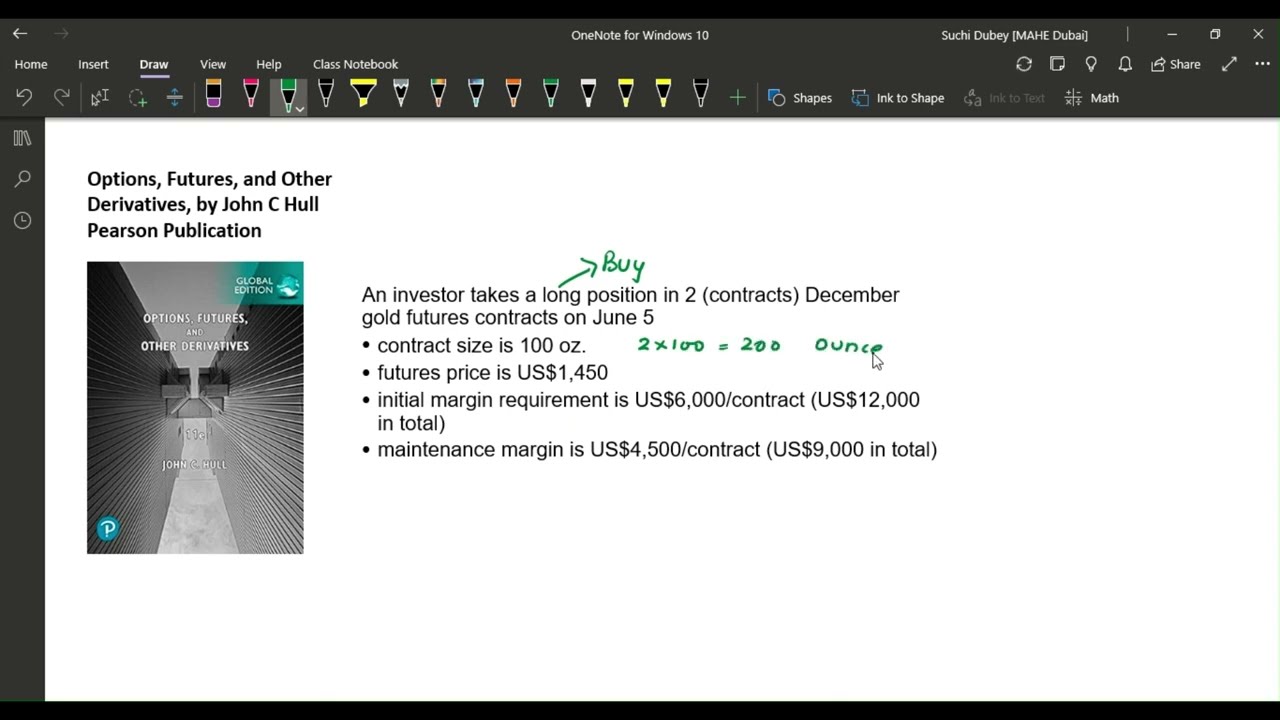Share the notebook

[1176, 64]
